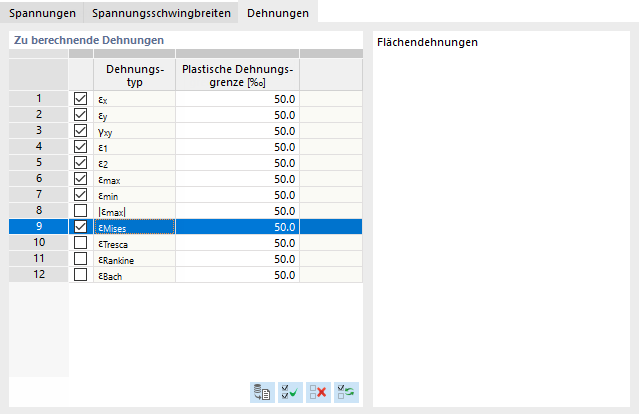639x414 pixels.
Task: Enable the |εmax| strain checkbox
Action: [81, 211]
